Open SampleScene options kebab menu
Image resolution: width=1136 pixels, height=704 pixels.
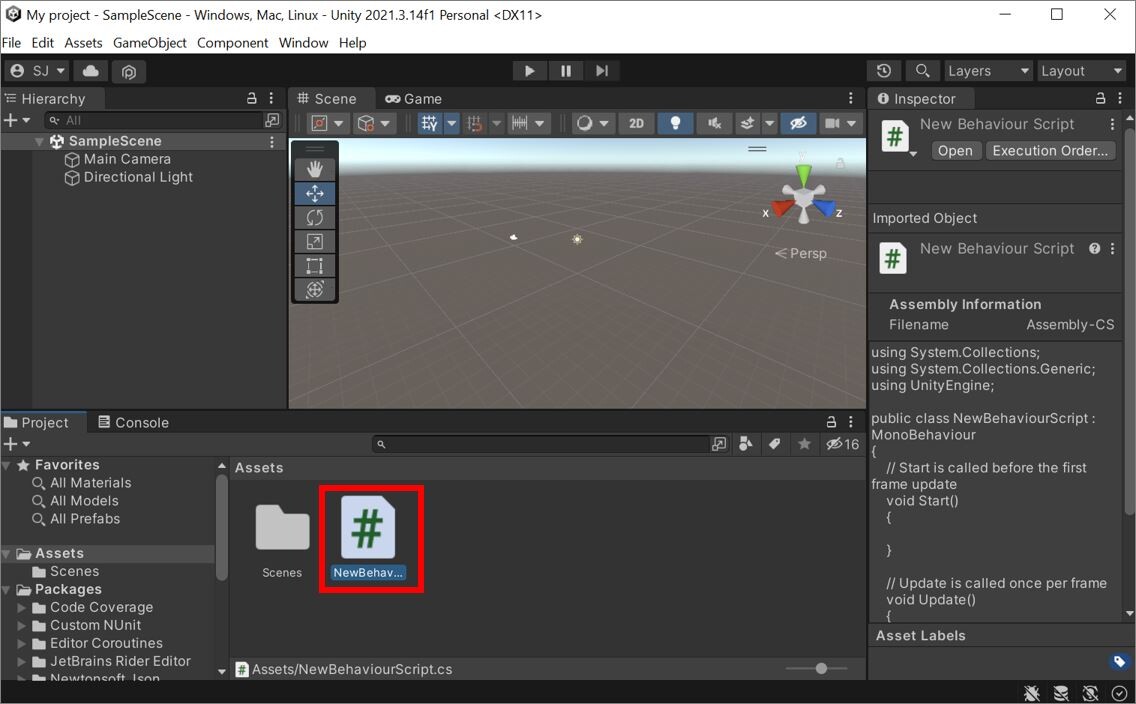pyautogui.click(x=272, y=141)
